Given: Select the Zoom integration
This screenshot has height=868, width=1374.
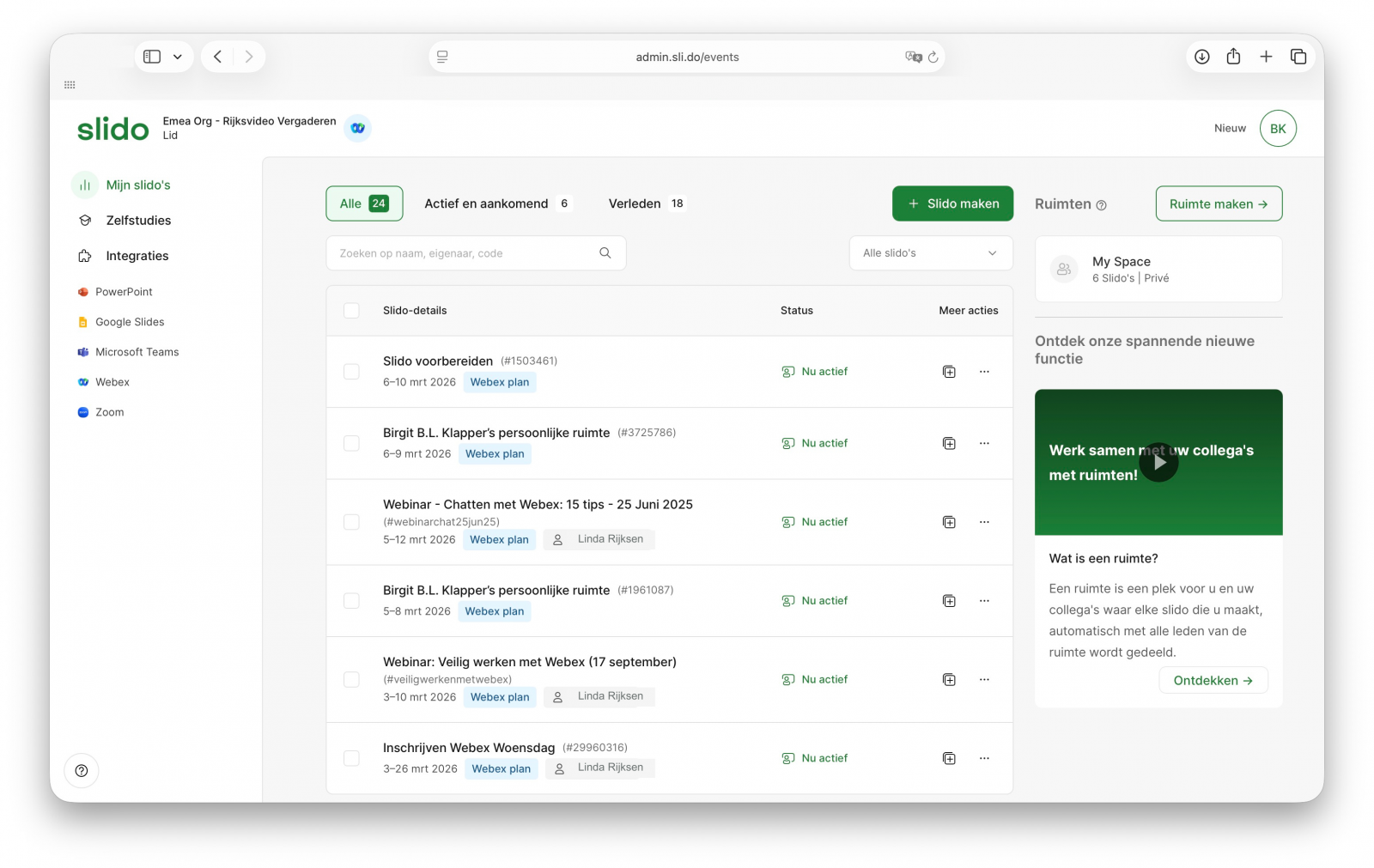Looking at the screenshot, I should point(111,412).
